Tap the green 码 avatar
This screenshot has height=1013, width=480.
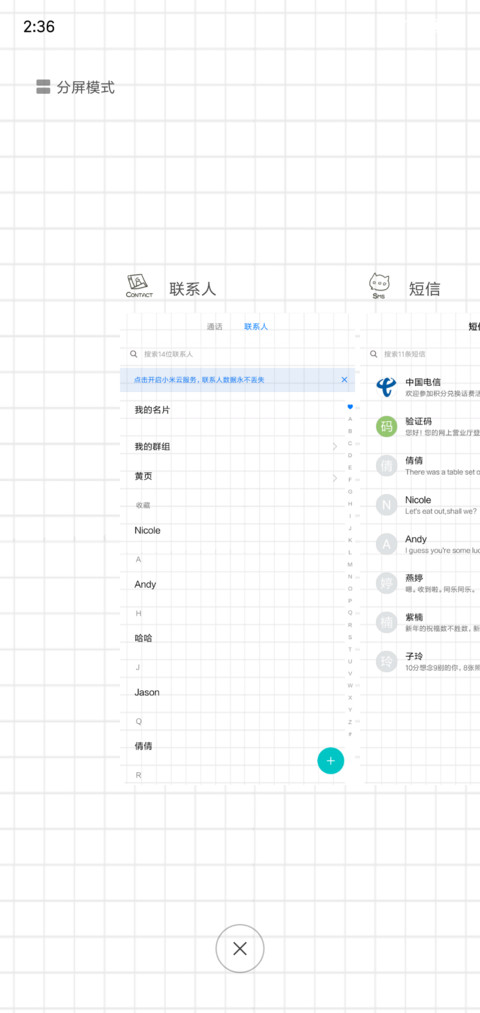tap(386, 426)
